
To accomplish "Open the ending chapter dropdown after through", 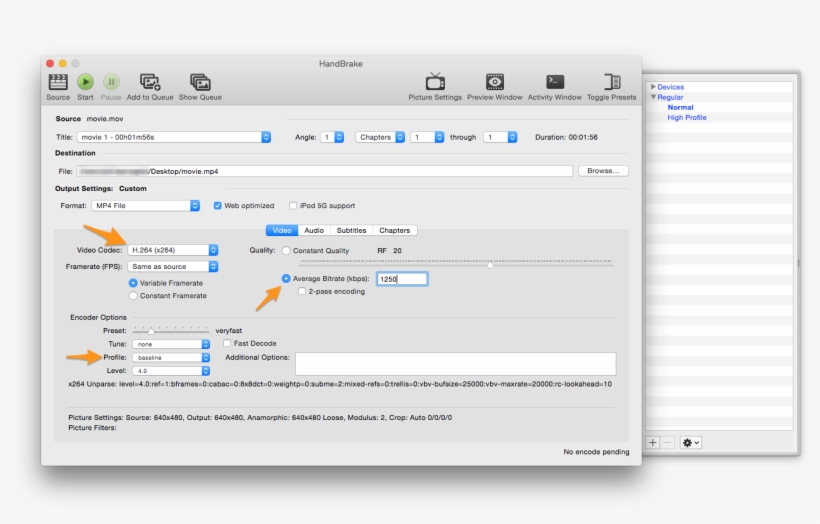I will [x=500, y=137].
